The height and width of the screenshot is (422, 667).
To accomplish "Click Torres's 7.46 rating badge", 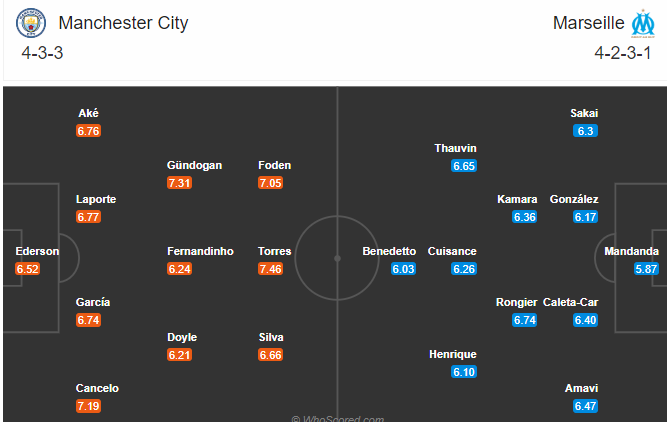I will click(x=271, y=269).
